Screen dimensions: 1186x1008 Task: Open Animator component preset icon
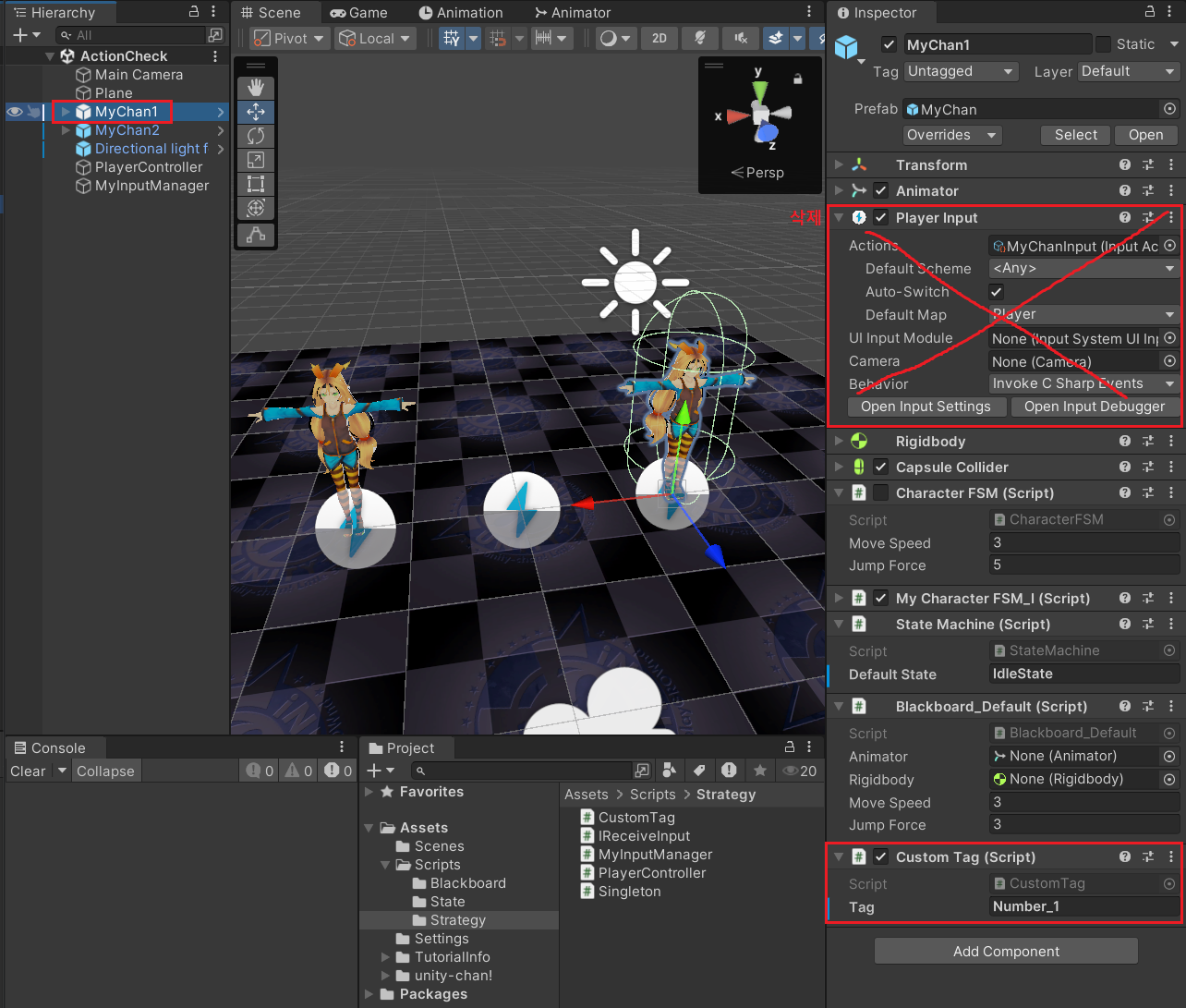point(1148,190)
